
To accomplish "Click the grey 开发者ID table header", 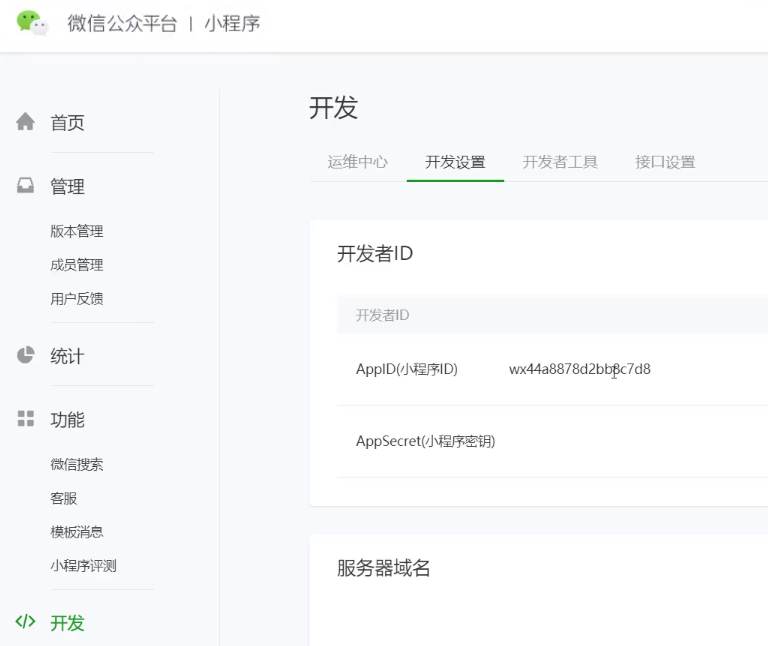I will pos(383,315).
